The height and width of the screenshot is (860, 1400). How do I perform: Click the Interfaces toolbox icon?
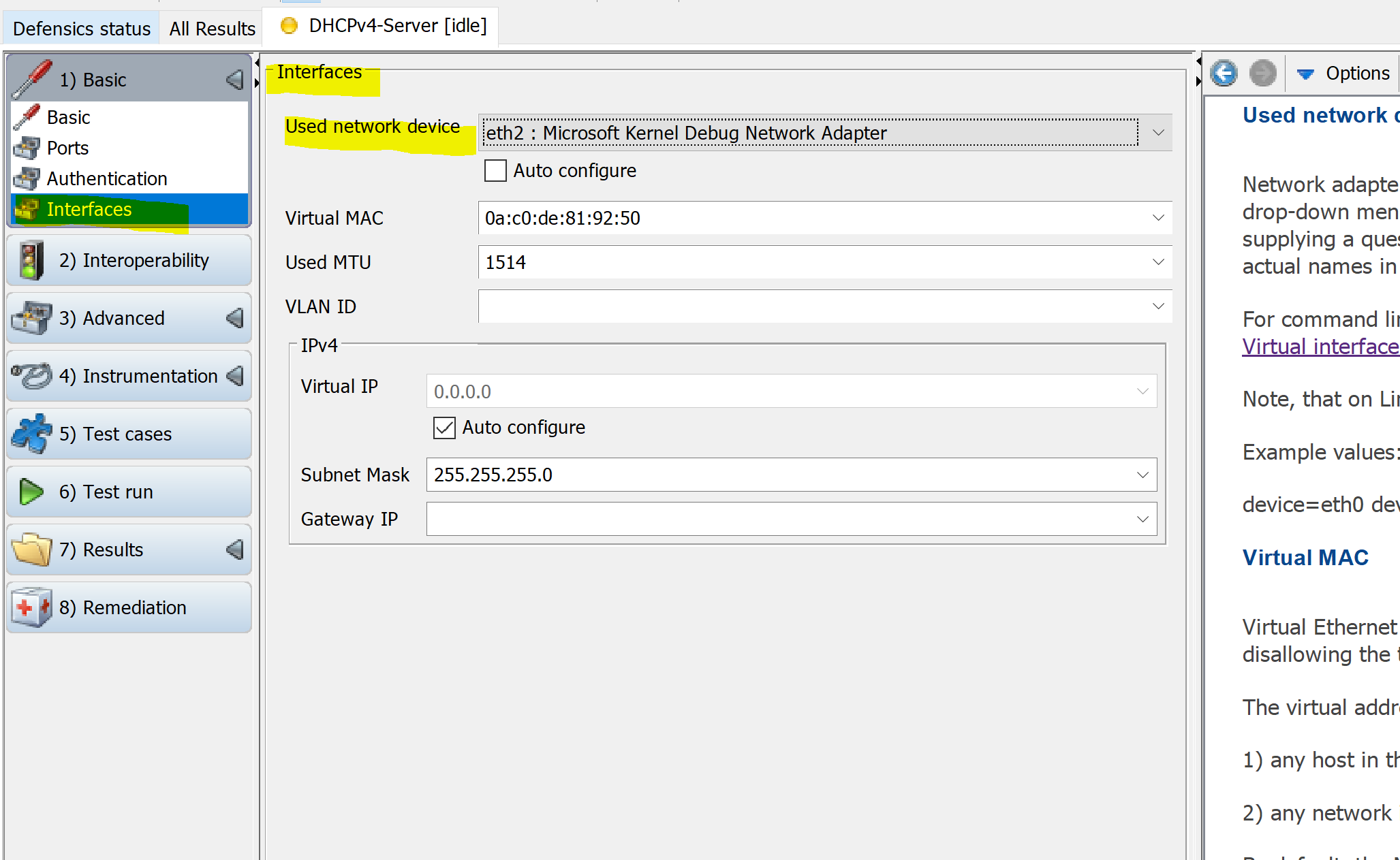pyautogui.click(x=27, y=209)
